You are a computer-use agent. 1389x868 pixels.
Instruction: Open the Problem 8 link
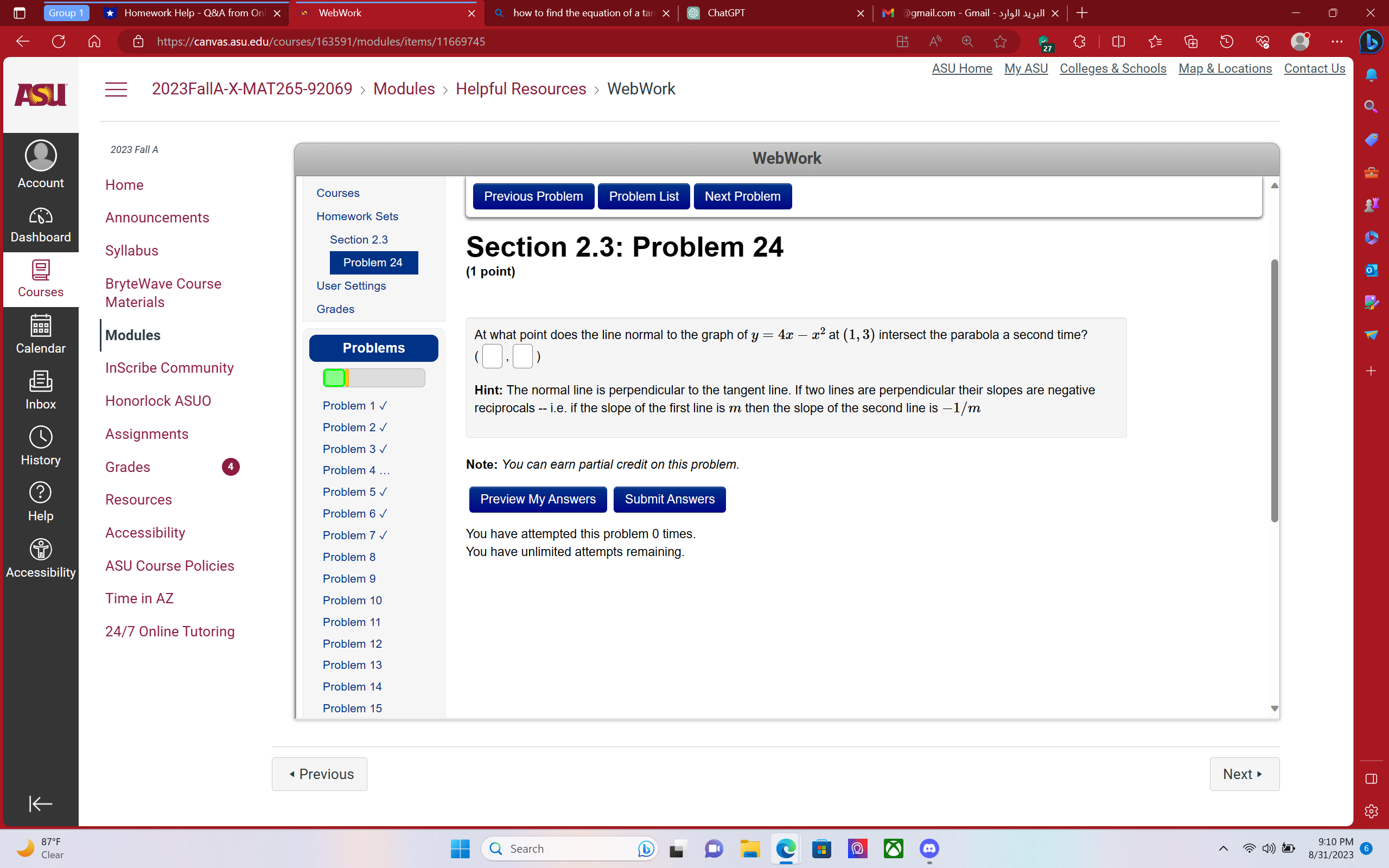[349, 557]
